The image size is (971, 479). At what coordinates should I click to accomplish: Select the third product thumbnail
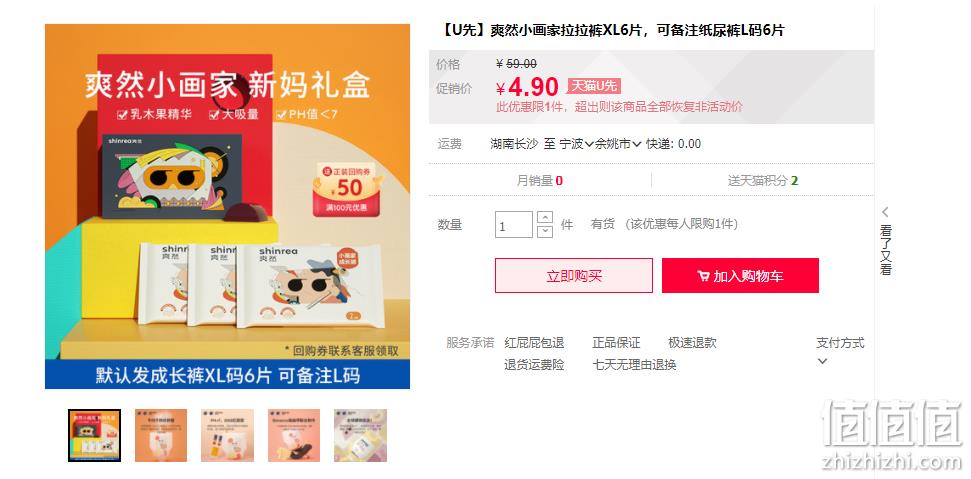[x=227, y=436]
